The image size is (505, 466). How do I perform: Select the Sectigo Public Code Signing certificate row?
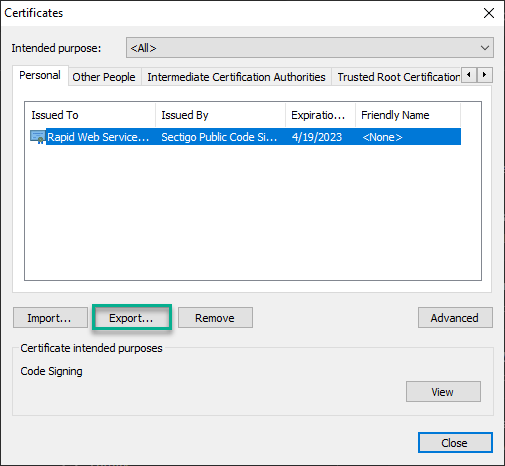245,137
